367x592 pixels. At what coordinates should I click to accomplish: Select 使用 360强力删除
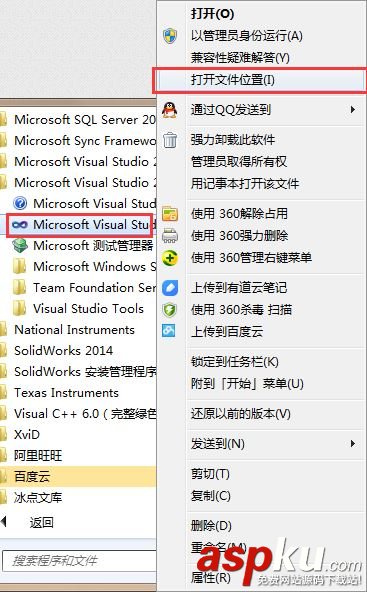click(239, 236)
